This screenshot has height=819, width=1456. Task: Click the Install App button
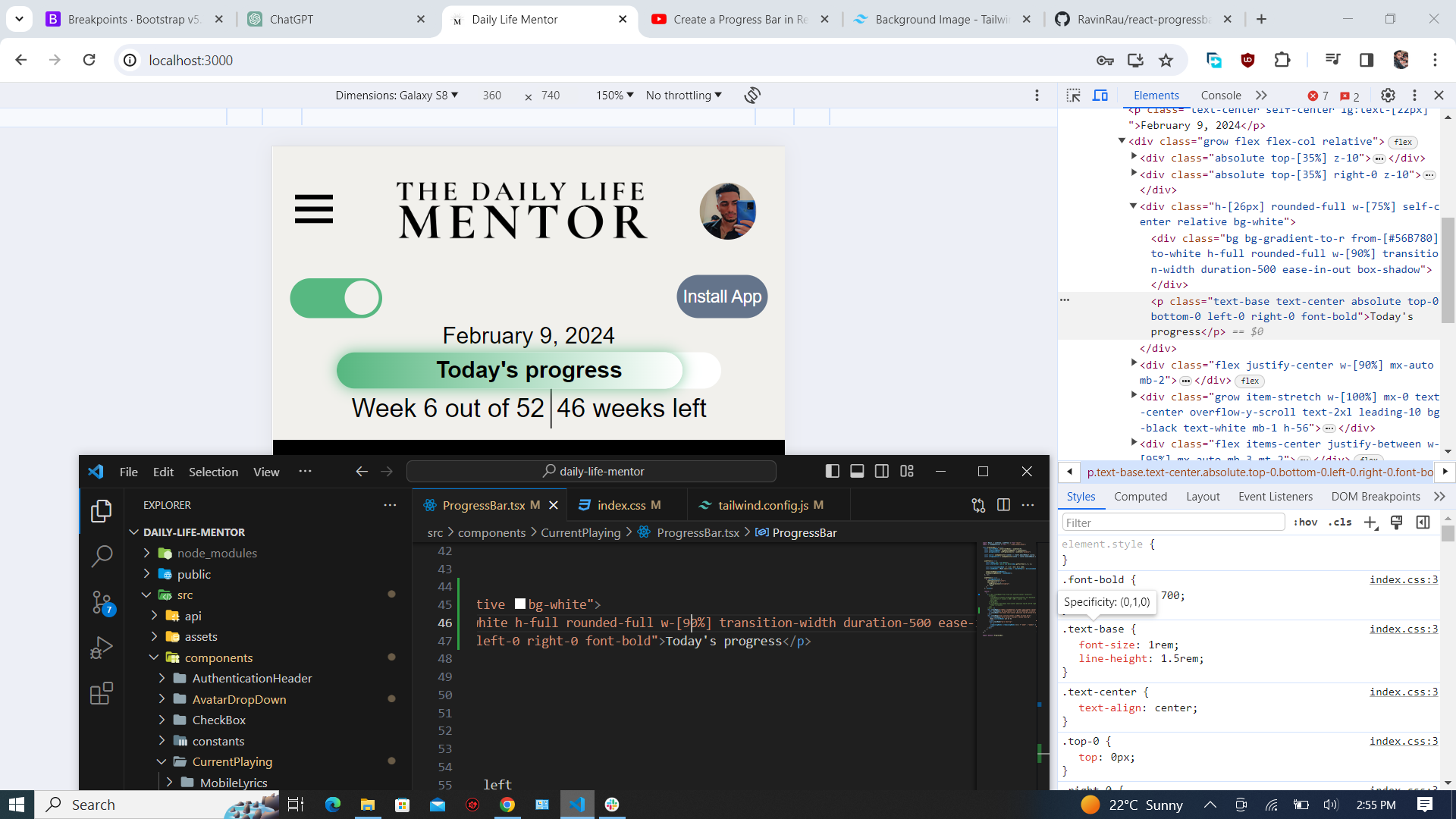[722, 297]
